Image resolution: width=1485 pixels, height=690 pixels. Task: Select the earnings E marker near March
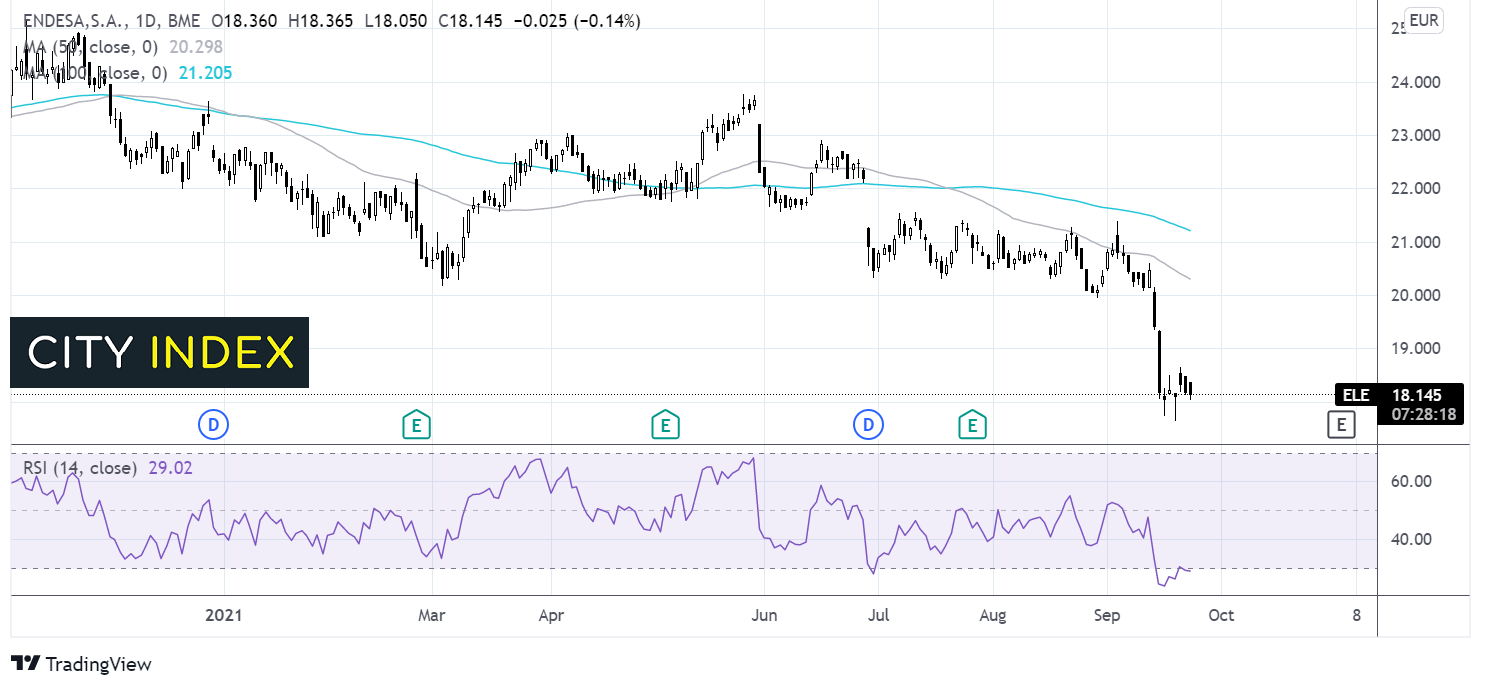(417, 425)
